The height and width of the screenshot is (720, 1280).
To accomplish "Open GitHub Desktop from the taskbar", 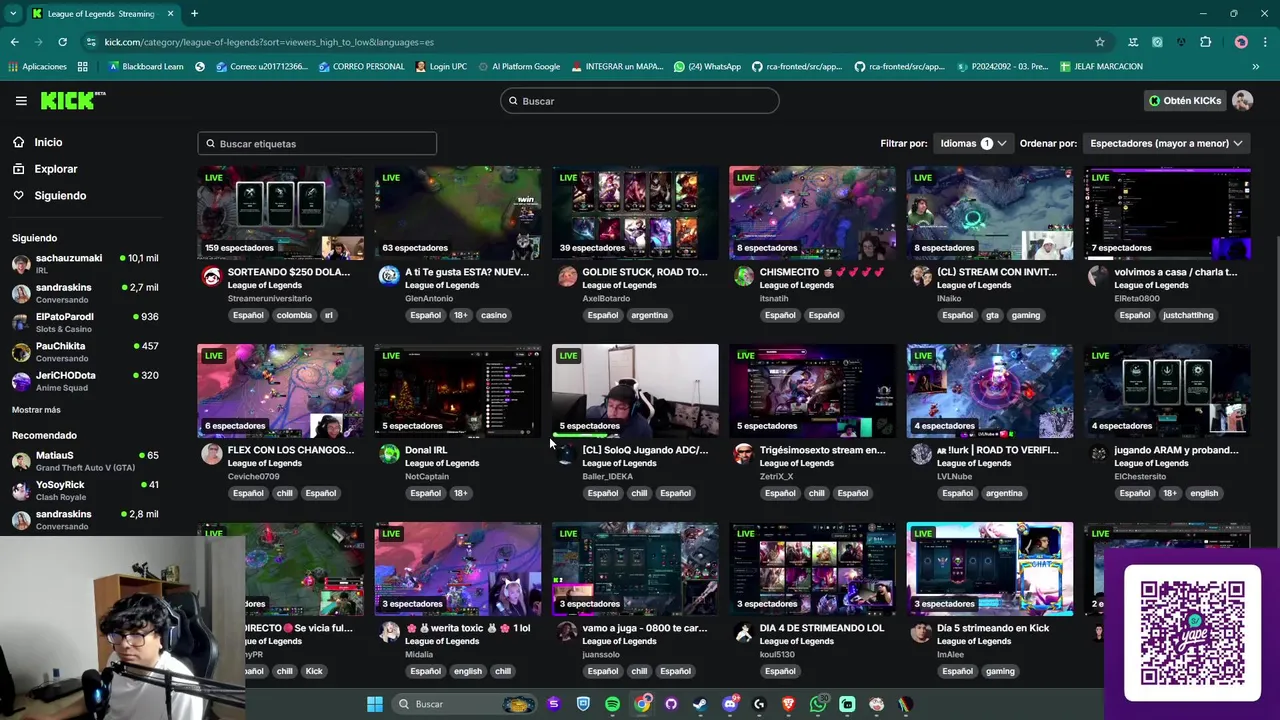I will tap(671, 704).
